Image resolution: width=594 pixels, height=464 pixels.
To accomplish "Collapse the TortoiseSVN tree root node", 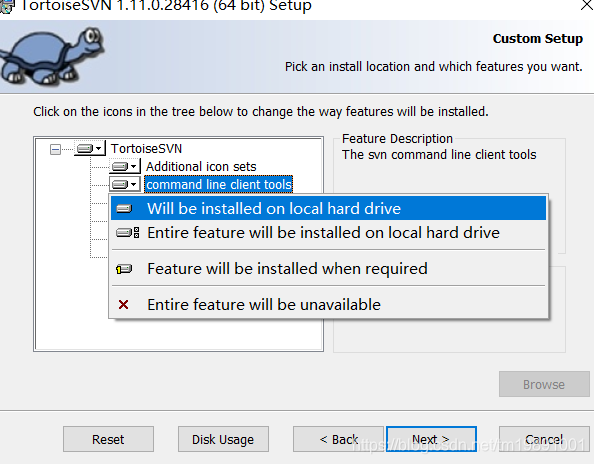I will click(55, 149).
